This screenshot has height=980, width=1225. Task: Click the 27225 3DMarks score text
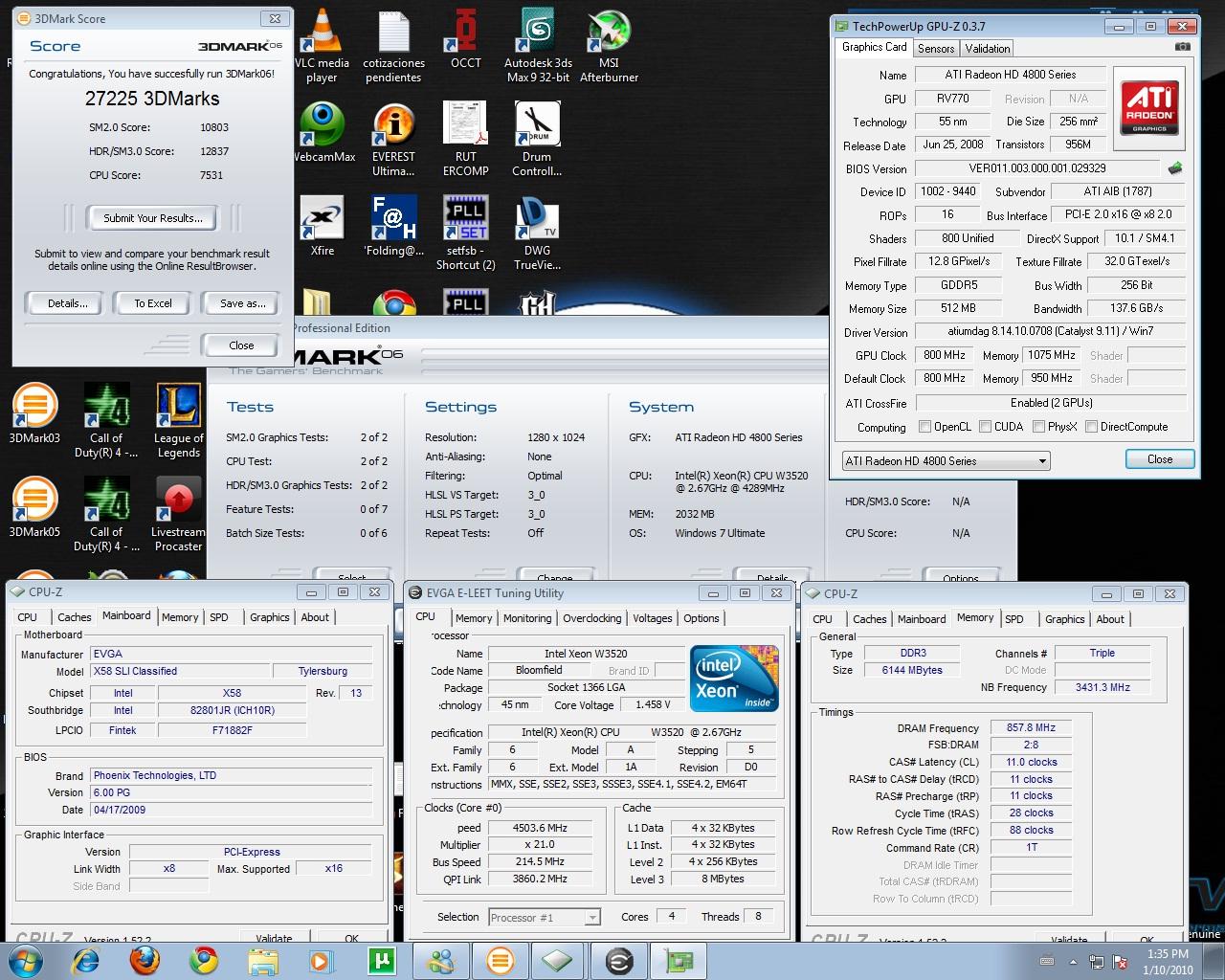click(x=152, y=99)
